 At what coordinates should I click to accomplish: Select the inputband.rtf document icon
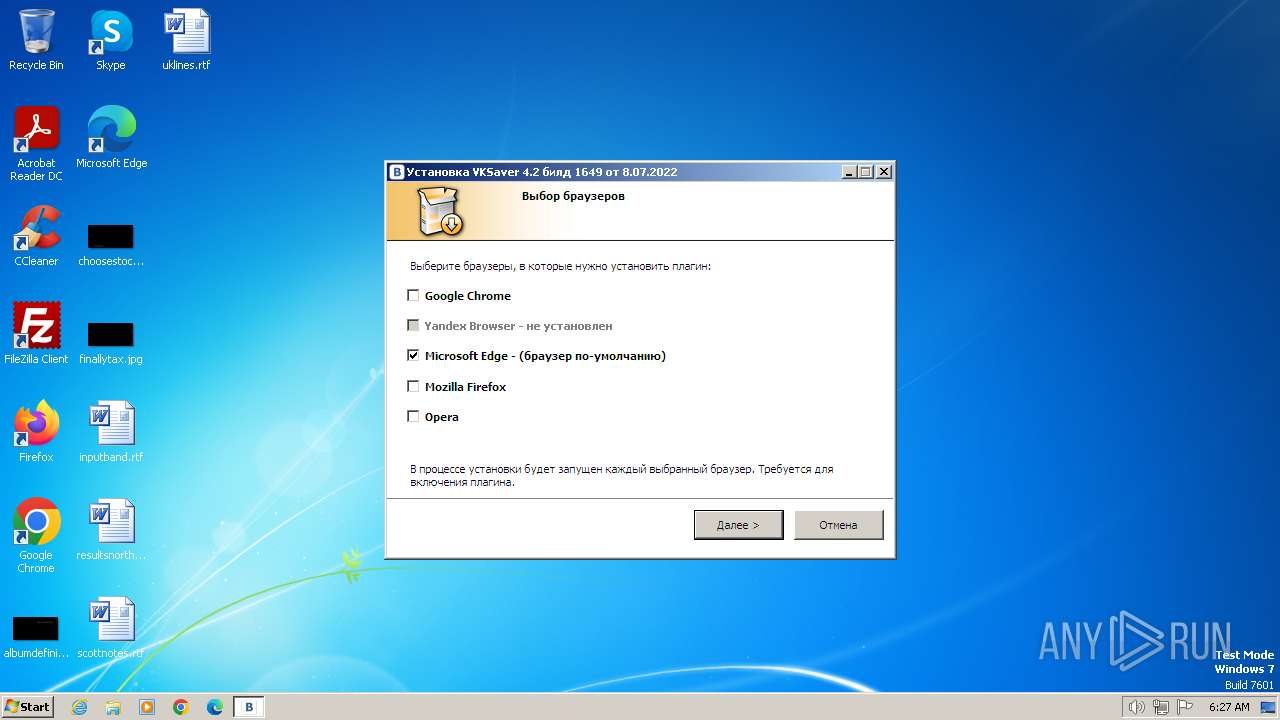tap(111, 431)
